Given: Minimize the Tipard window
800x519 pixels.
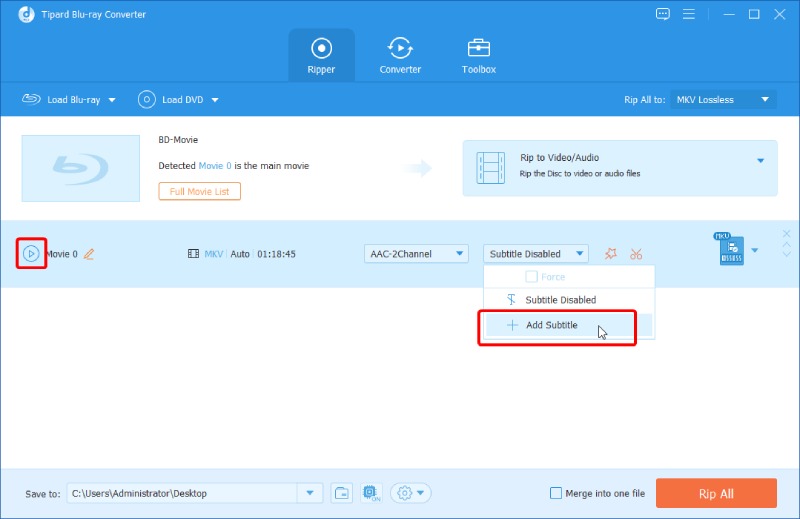Looking at the screenshot, I should point(729,14).
